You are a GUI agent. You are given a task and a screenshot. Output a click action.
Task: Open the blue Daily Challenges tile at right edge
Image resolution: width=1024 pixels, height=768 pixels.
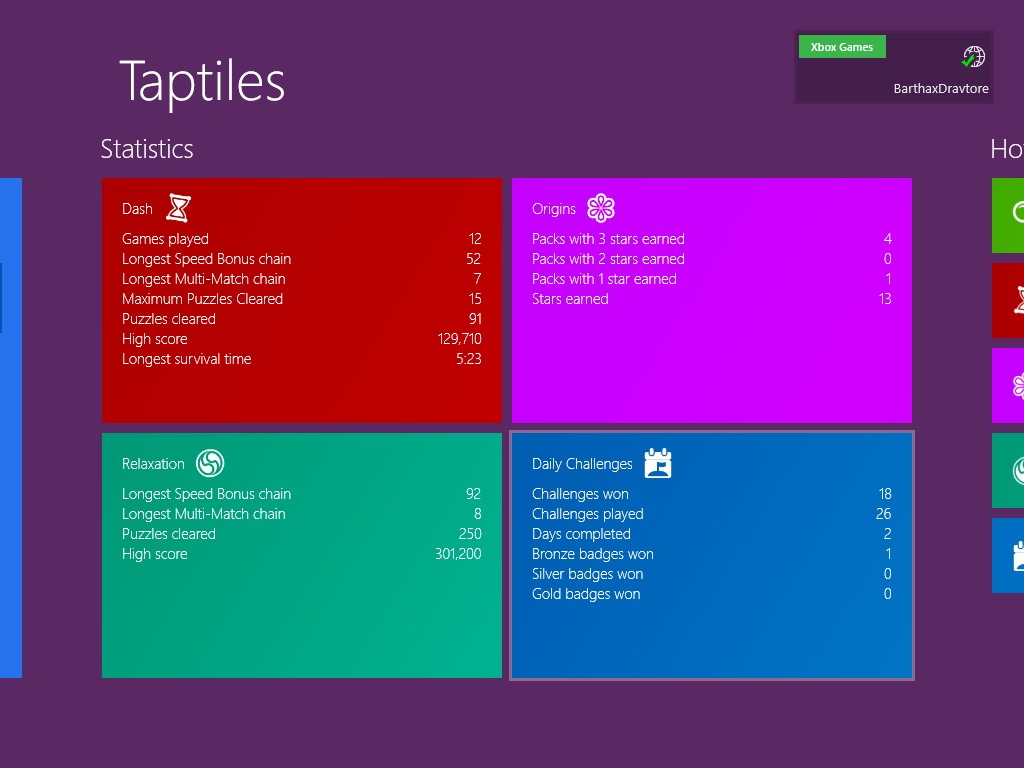coord(1008,555)
